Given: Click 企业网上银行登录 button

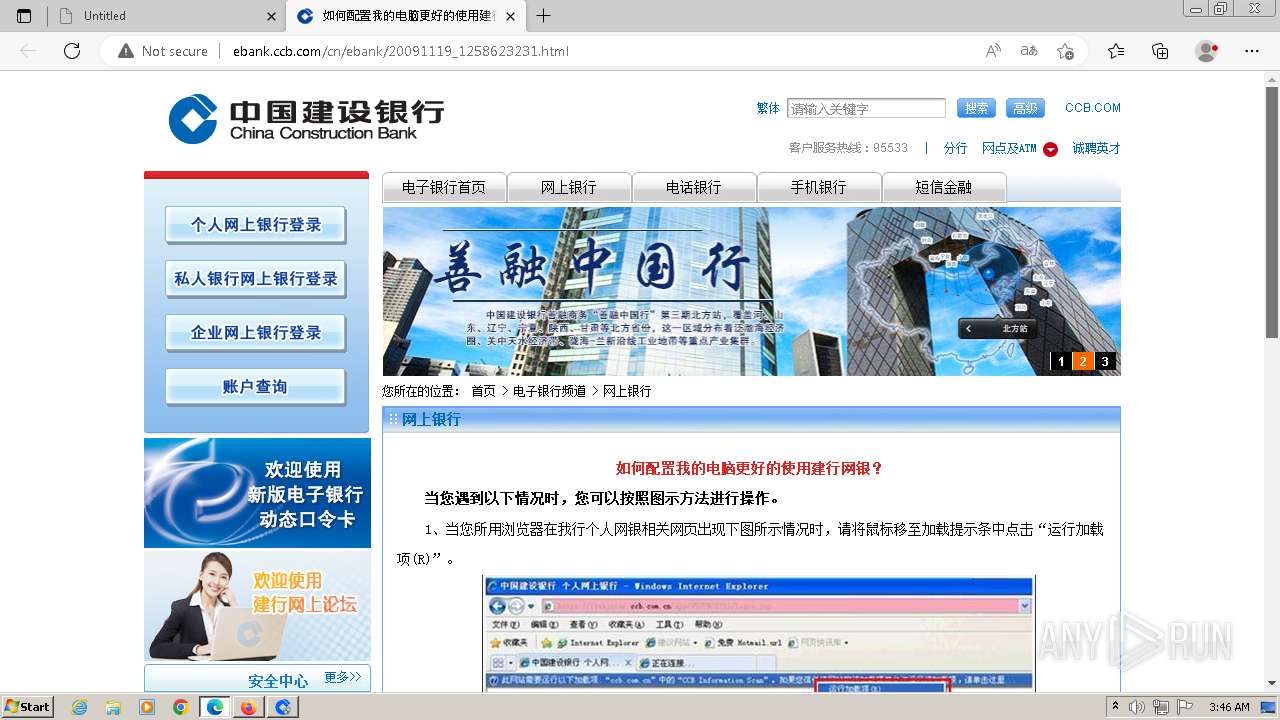Looking at the screenshot, I should [256, 333].
